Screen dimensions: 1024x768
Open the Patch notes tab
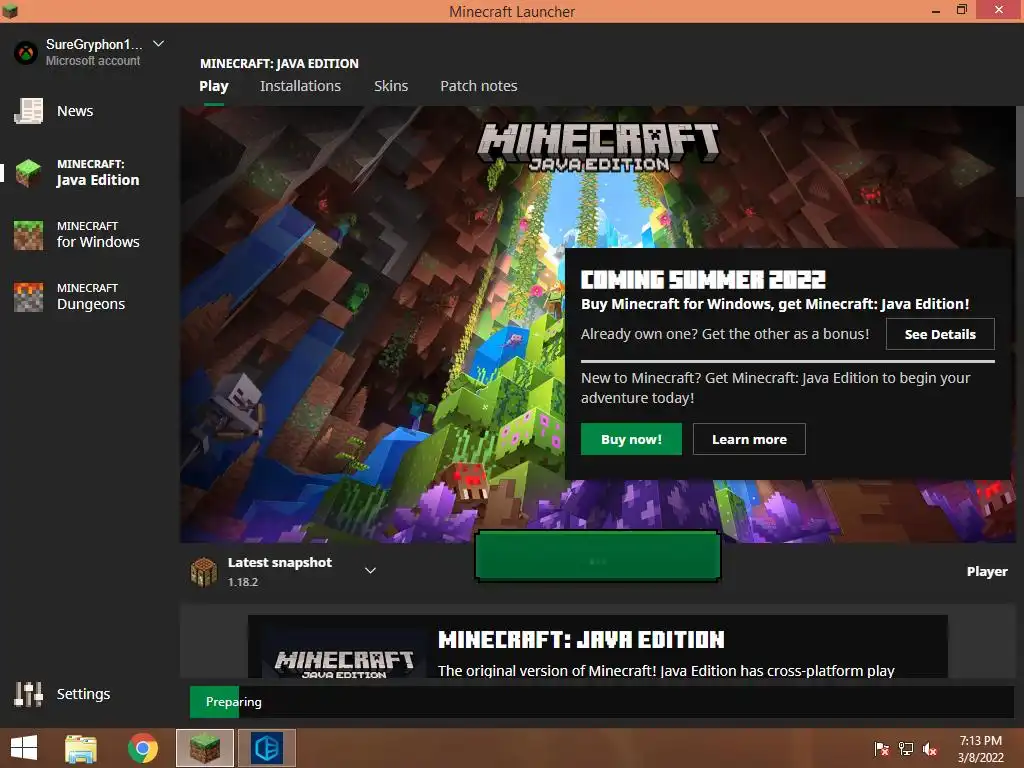(479, 86)
